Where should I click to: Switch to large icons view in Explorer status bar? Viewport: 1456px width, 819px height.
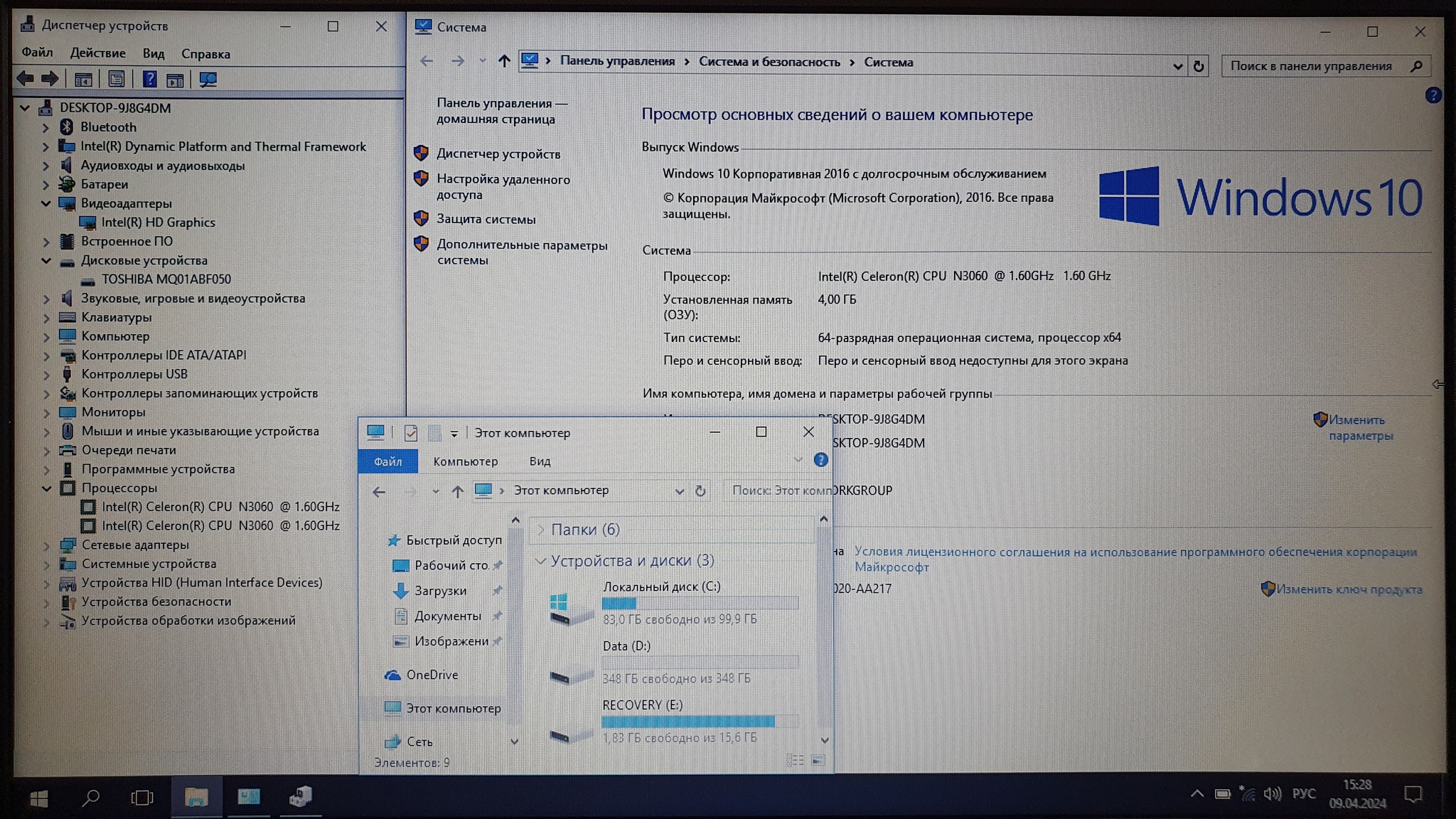818,761
